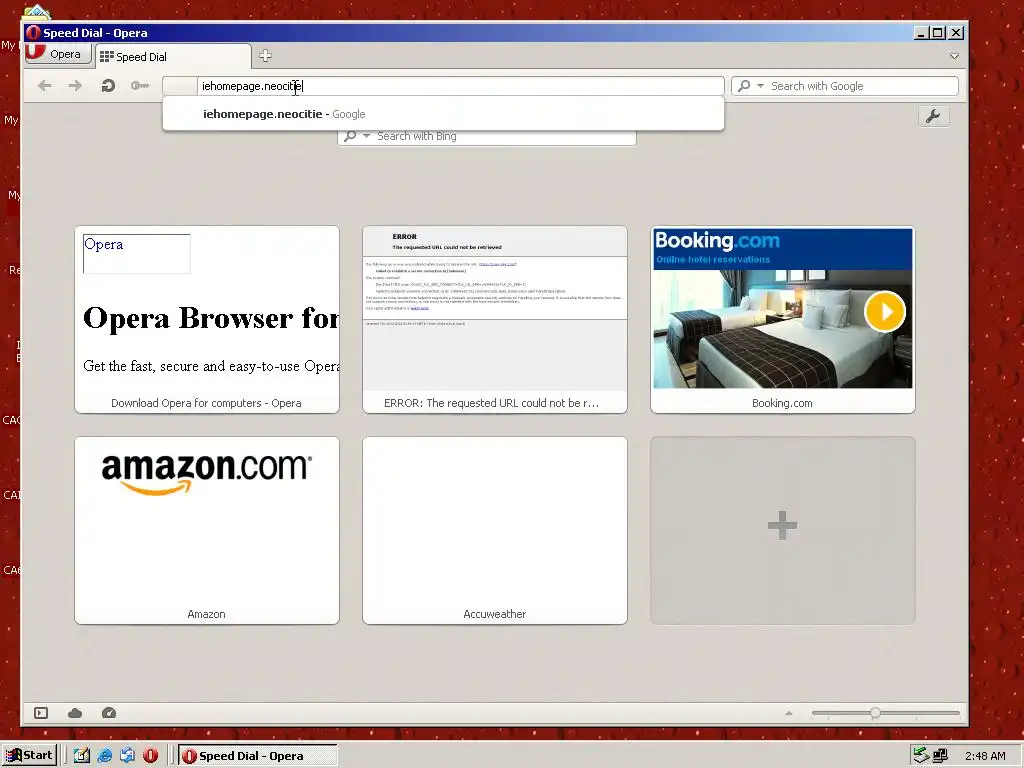Click the small arrow beside zoom slider
This screenshot has height=768, width=1024.
coord(789,713)
